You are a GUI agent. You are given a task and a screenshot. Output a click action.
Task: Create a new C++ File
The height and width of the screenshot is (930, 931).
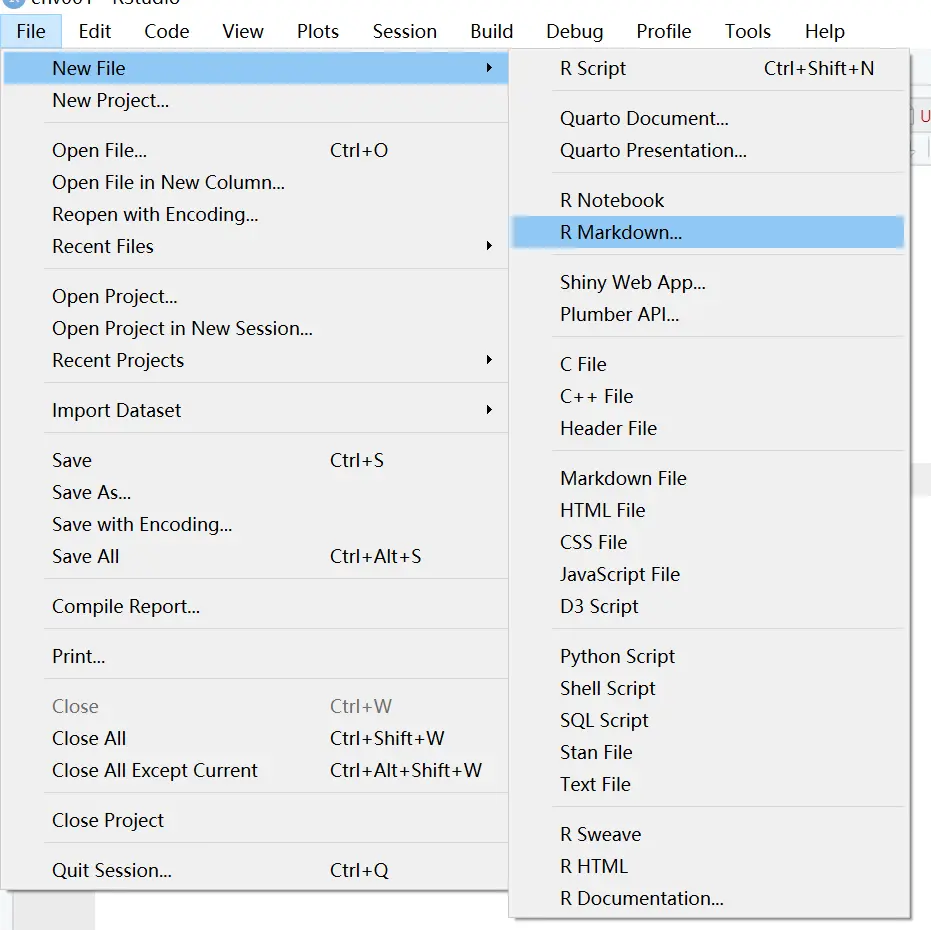(708, 396)
